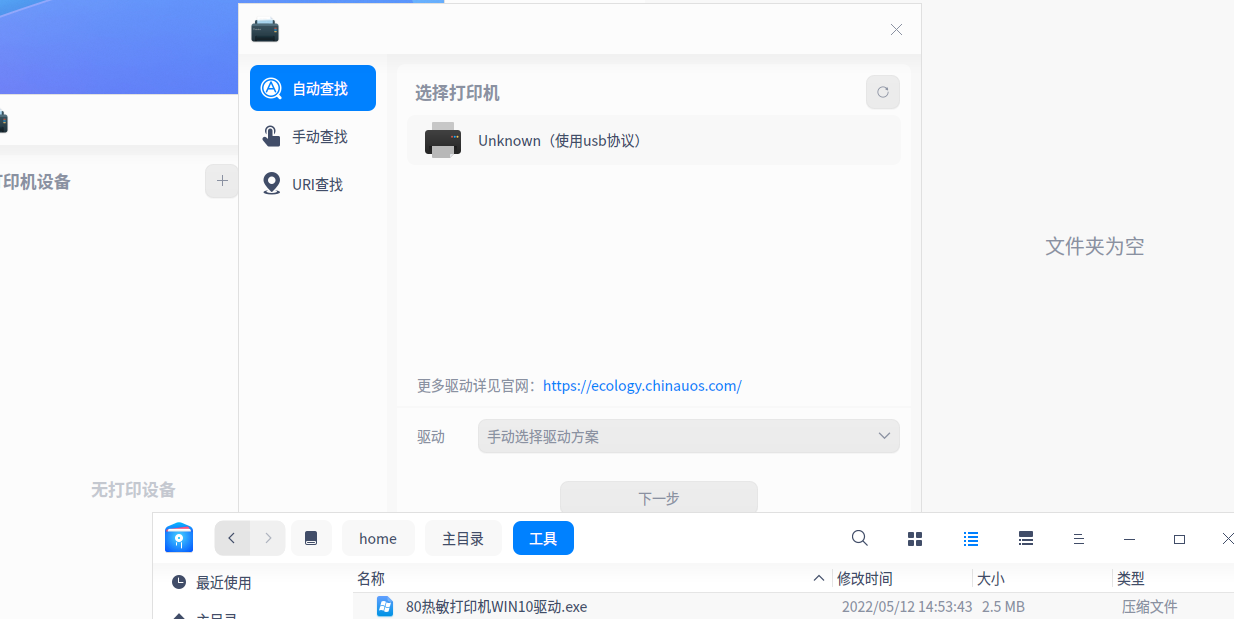
Task: Click the 下一步 button
Action: pyautogui.click(x=658, y=497)
